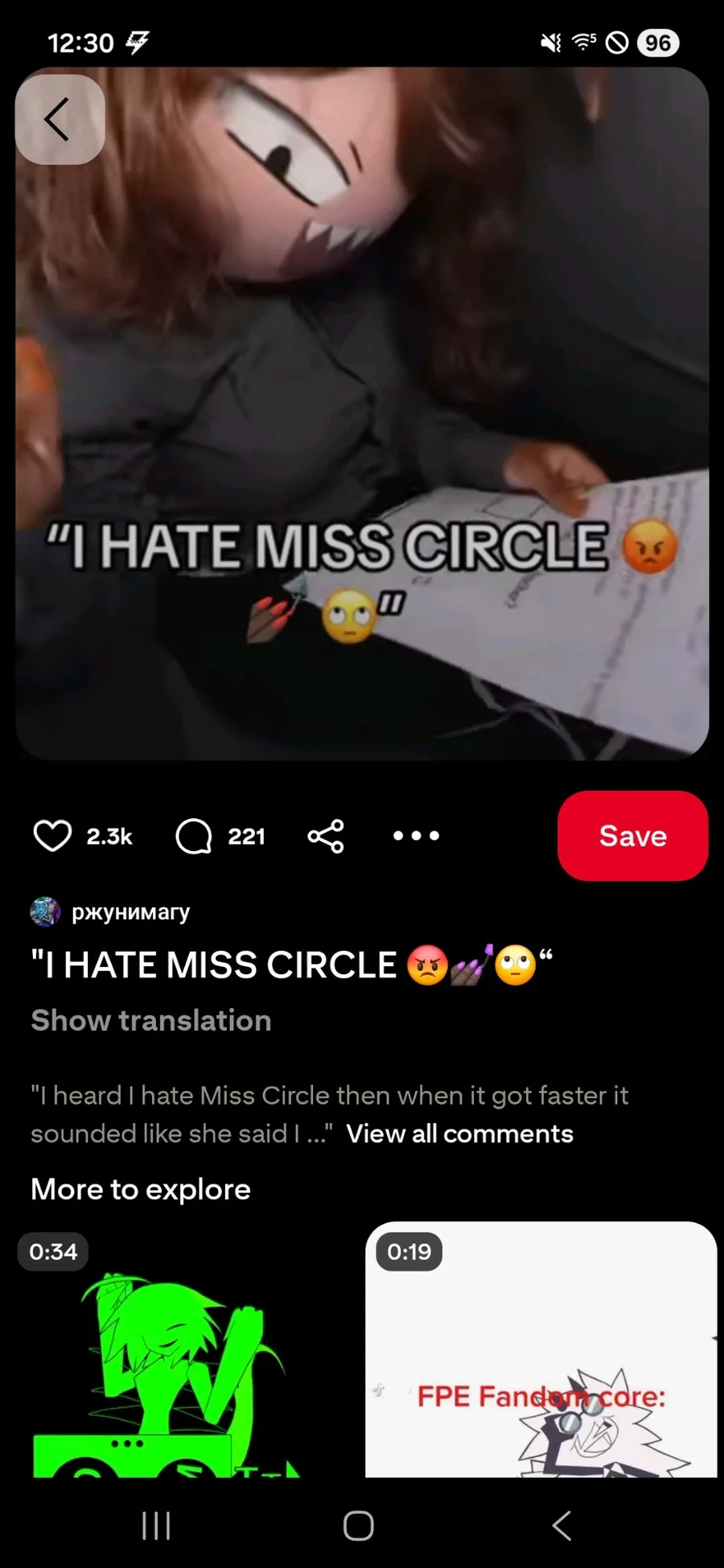Tap the share icon

(x=326, y=836)
